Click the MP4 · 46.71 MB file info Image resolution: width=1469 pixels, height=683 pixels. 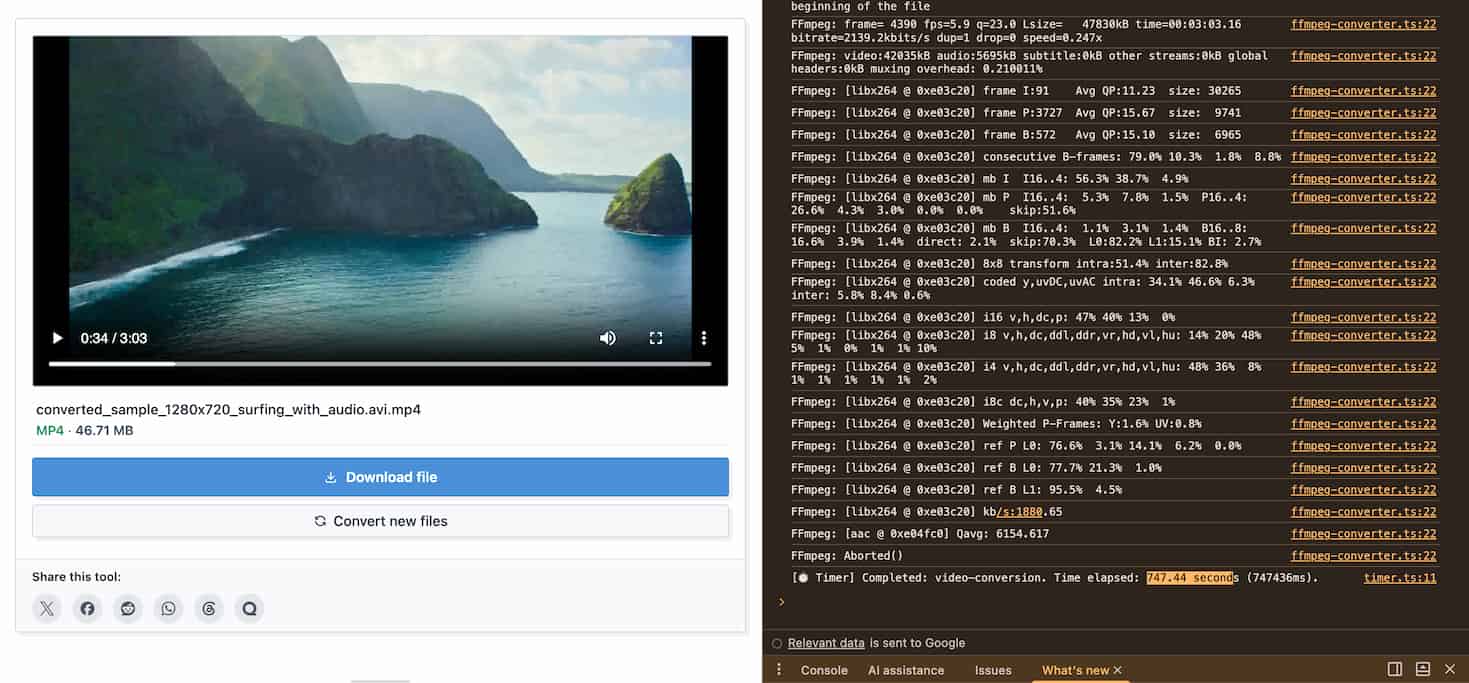tap(84, 431)
